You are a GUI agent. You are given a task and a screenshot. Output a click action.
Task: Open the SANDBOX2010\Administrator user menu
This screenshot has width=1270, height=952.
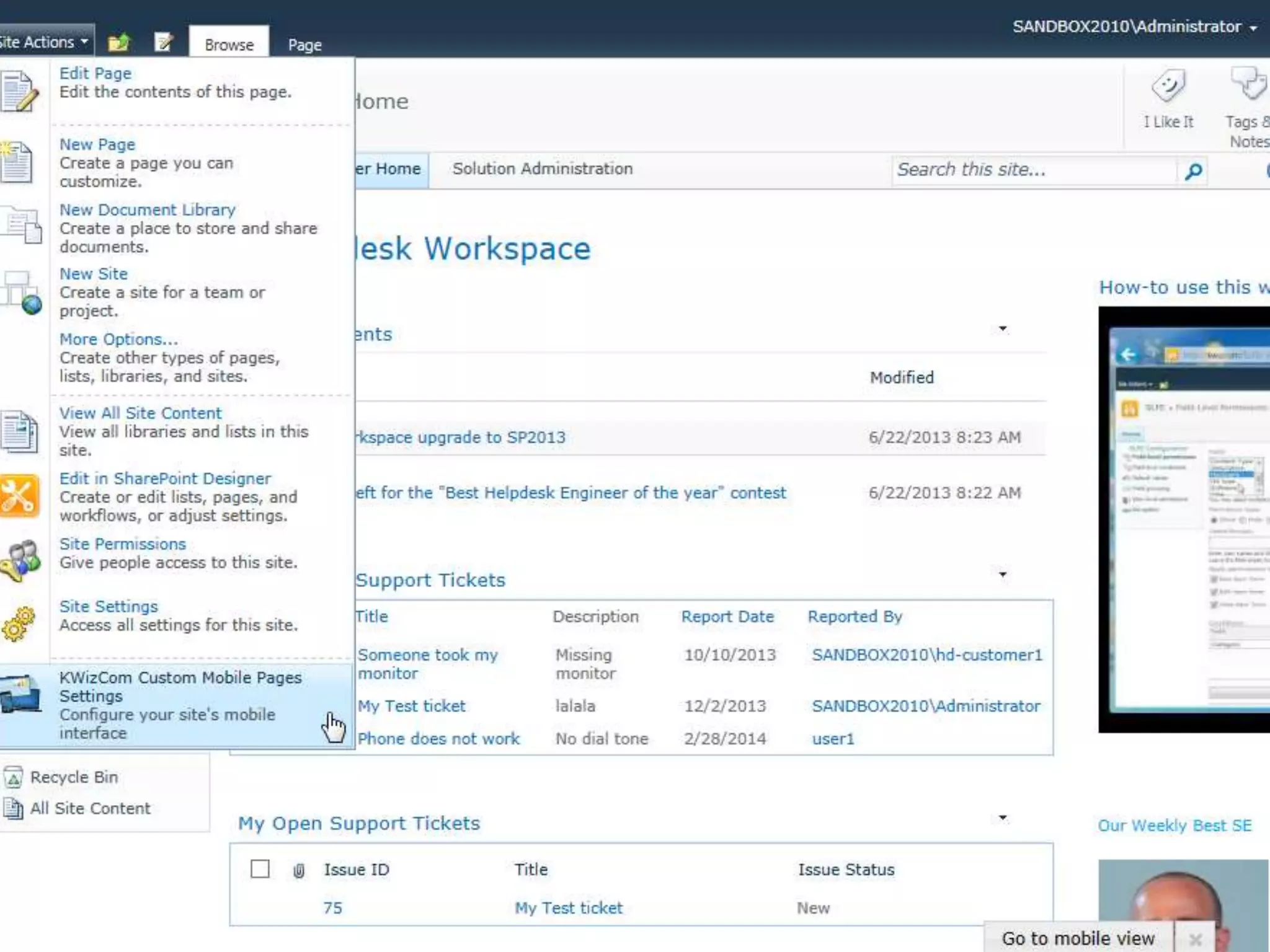coord(1134,27)
